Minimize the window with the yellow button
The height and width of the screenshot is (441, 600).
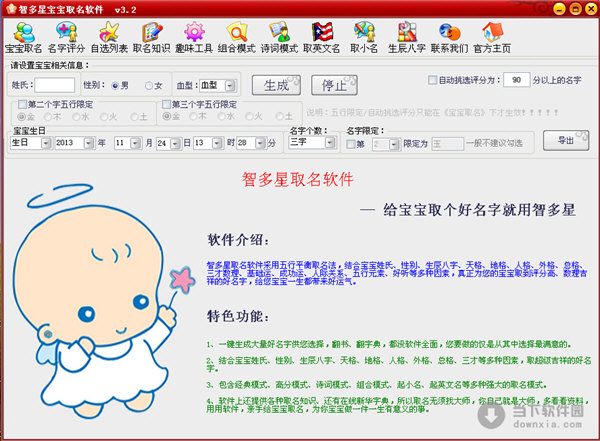click(x=559, y=8)
